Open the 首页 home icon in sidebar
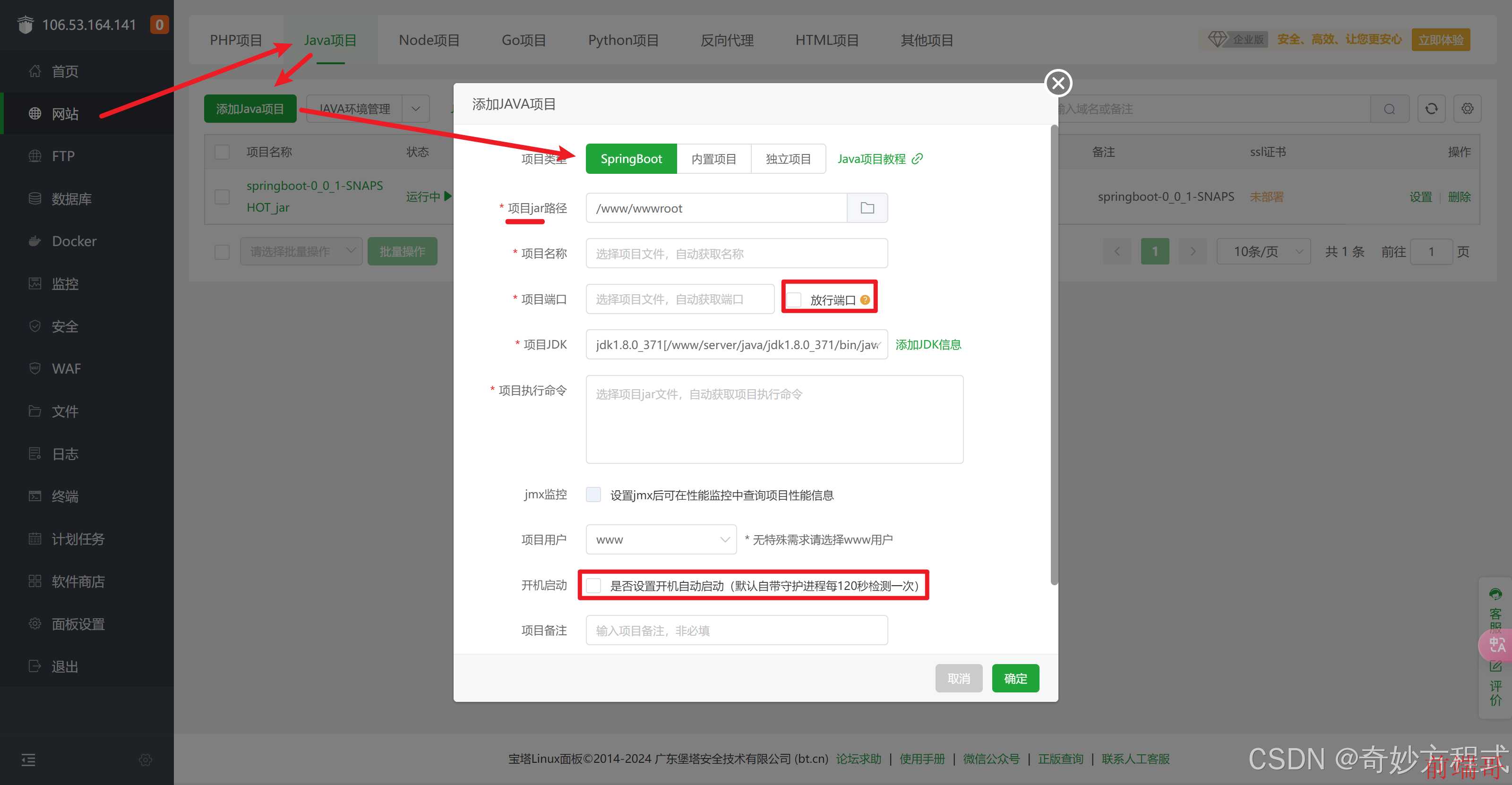Screen dimensions: 1512x785 click(x=34, y=71)
